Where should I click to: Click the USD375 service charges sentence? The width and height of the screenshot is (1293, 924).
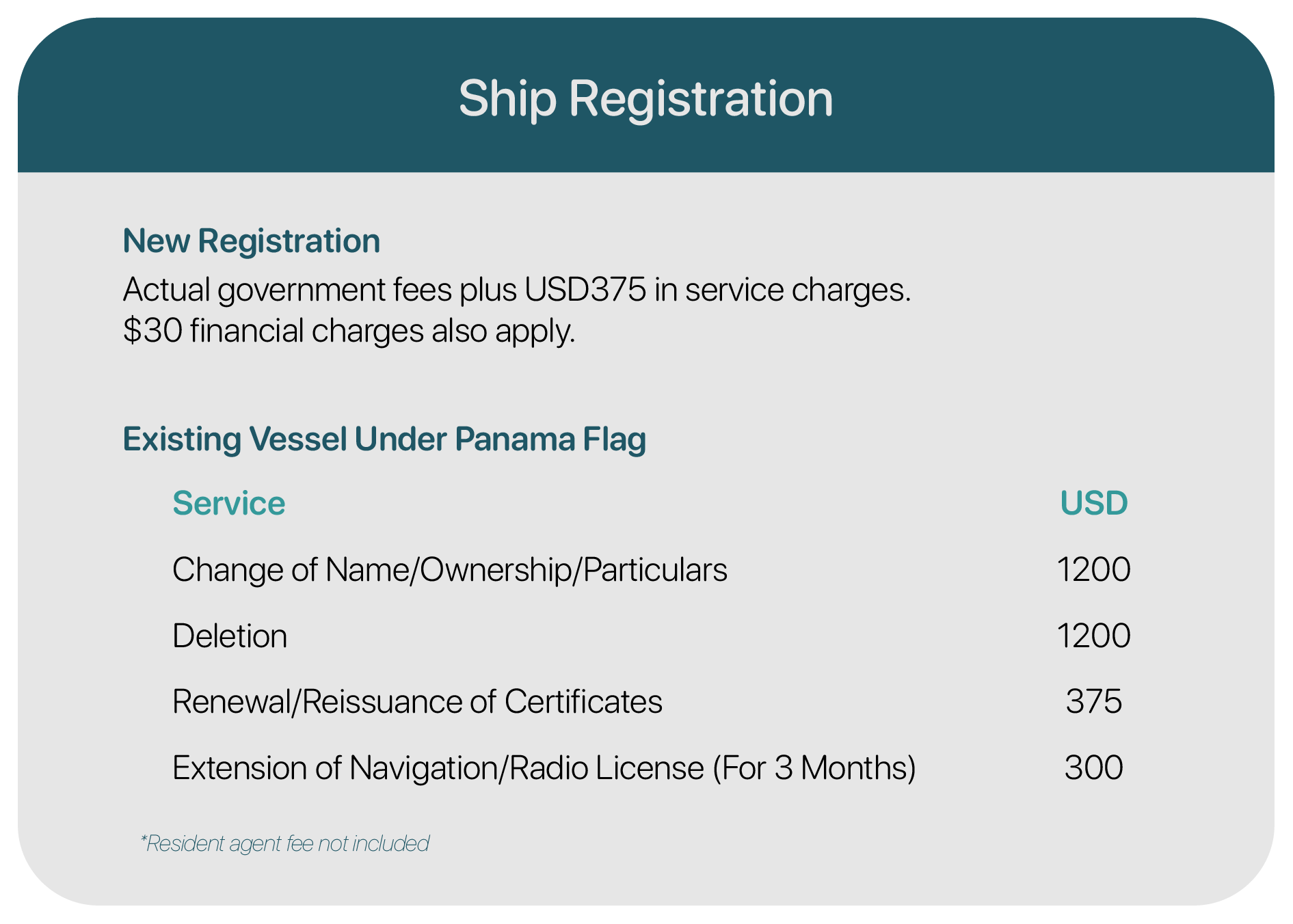[517, 290]
